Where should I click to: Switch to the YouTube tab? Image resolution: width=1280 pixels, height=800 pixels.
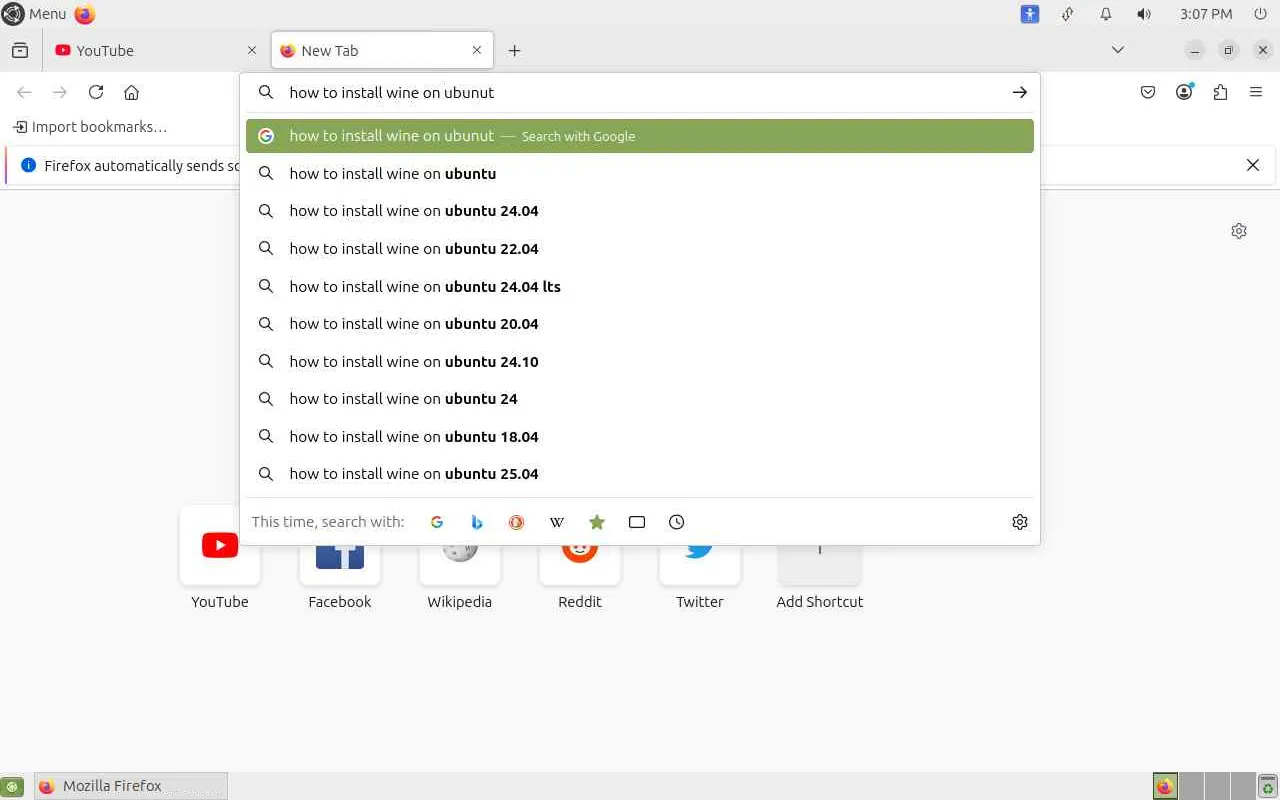pos(156,50)
